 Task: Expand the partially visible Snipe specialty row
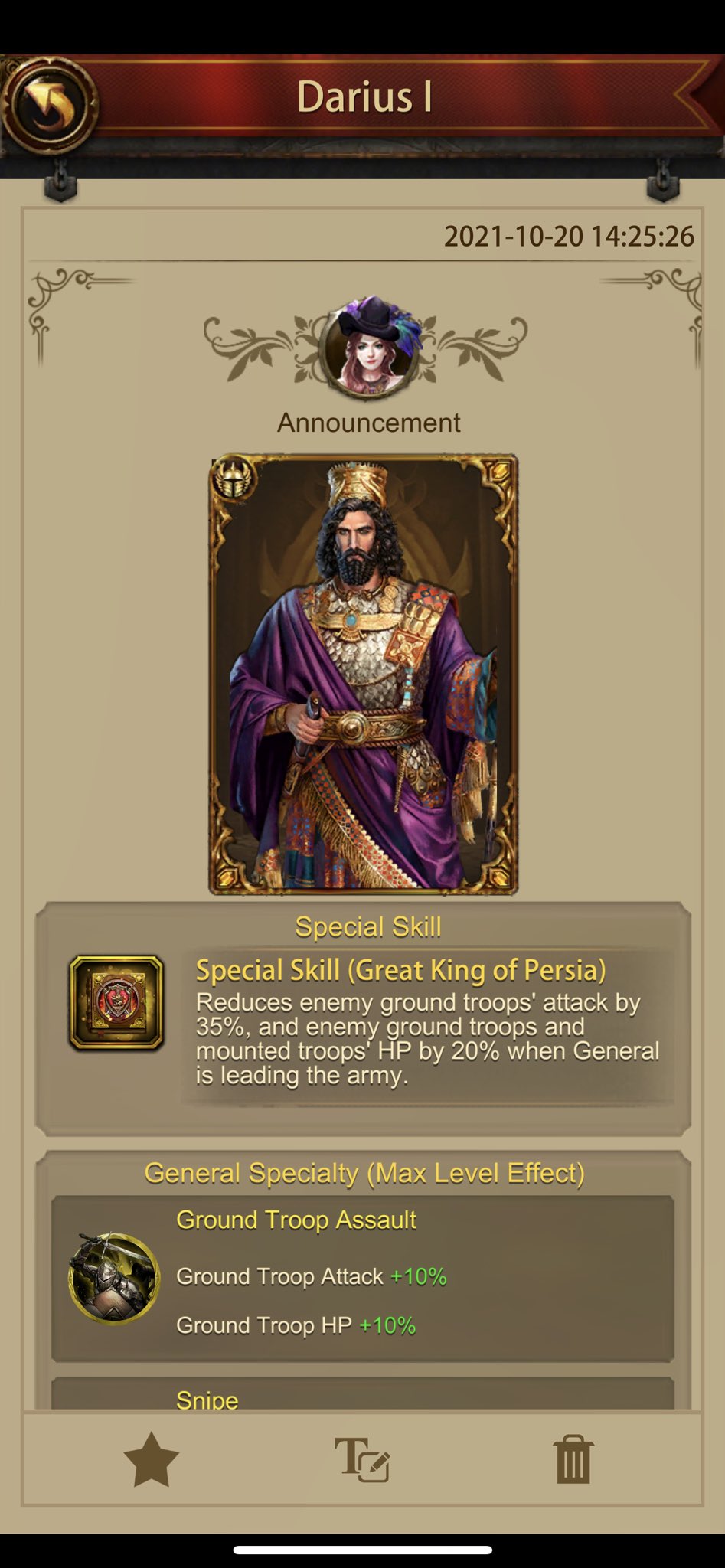pyautogui.click(x=363, y=1393)
